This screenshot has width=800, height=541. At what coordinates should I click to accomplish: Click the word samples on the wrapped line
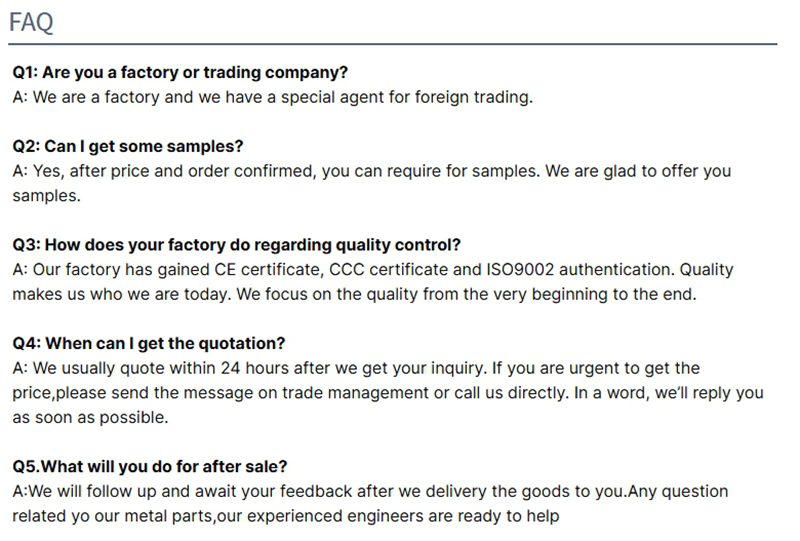pyautogui.click(x=46, y=196)
